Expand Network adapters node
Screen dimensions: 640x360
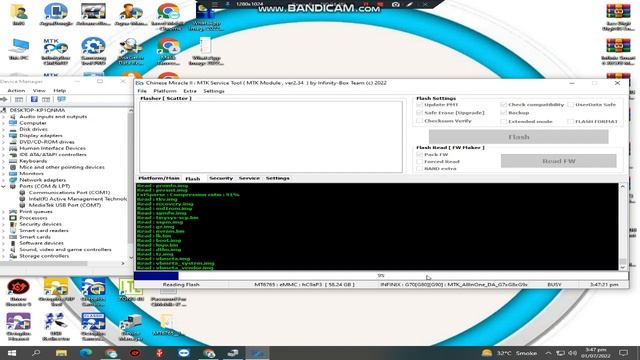tap(4, 180)
